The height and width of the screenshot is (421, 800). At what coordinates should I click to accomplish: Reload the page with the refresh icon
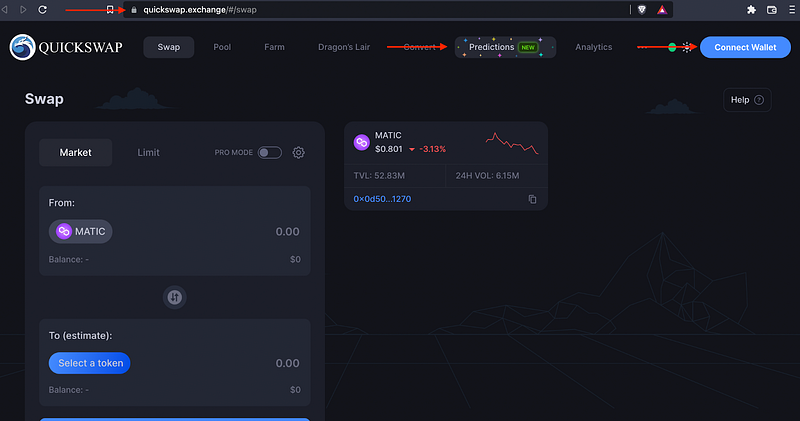coord(43,10)
